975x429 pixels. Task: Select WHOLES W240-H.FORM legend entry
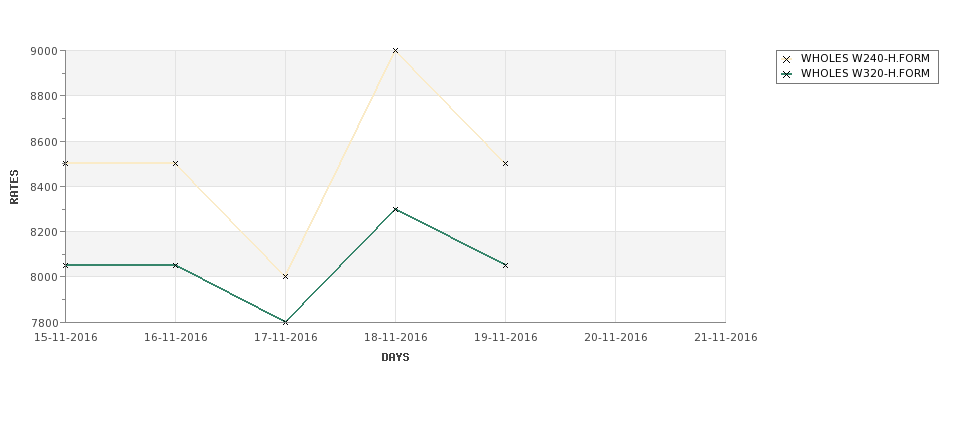(x=856, y=59)
